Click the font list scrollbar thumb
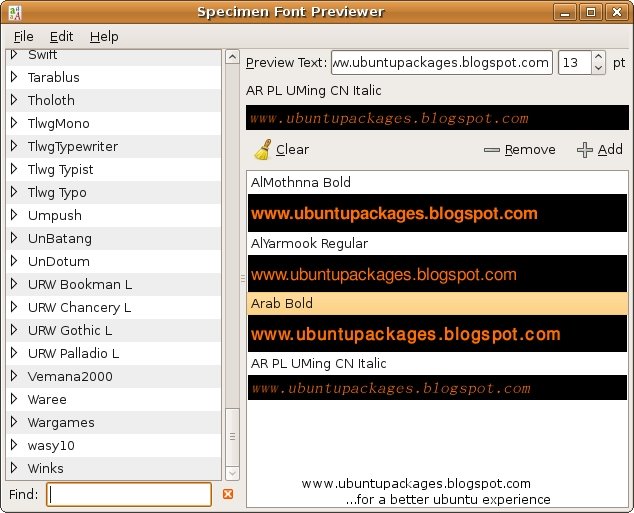The height and width of the screenshot is (513, 634). [232, 437]
